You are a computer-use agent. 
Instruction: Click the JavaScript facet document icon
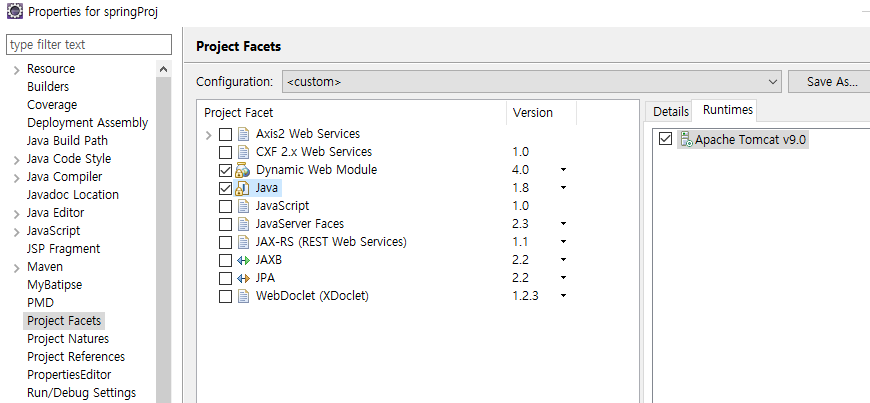pyautogui.click(x=243, y=206)
